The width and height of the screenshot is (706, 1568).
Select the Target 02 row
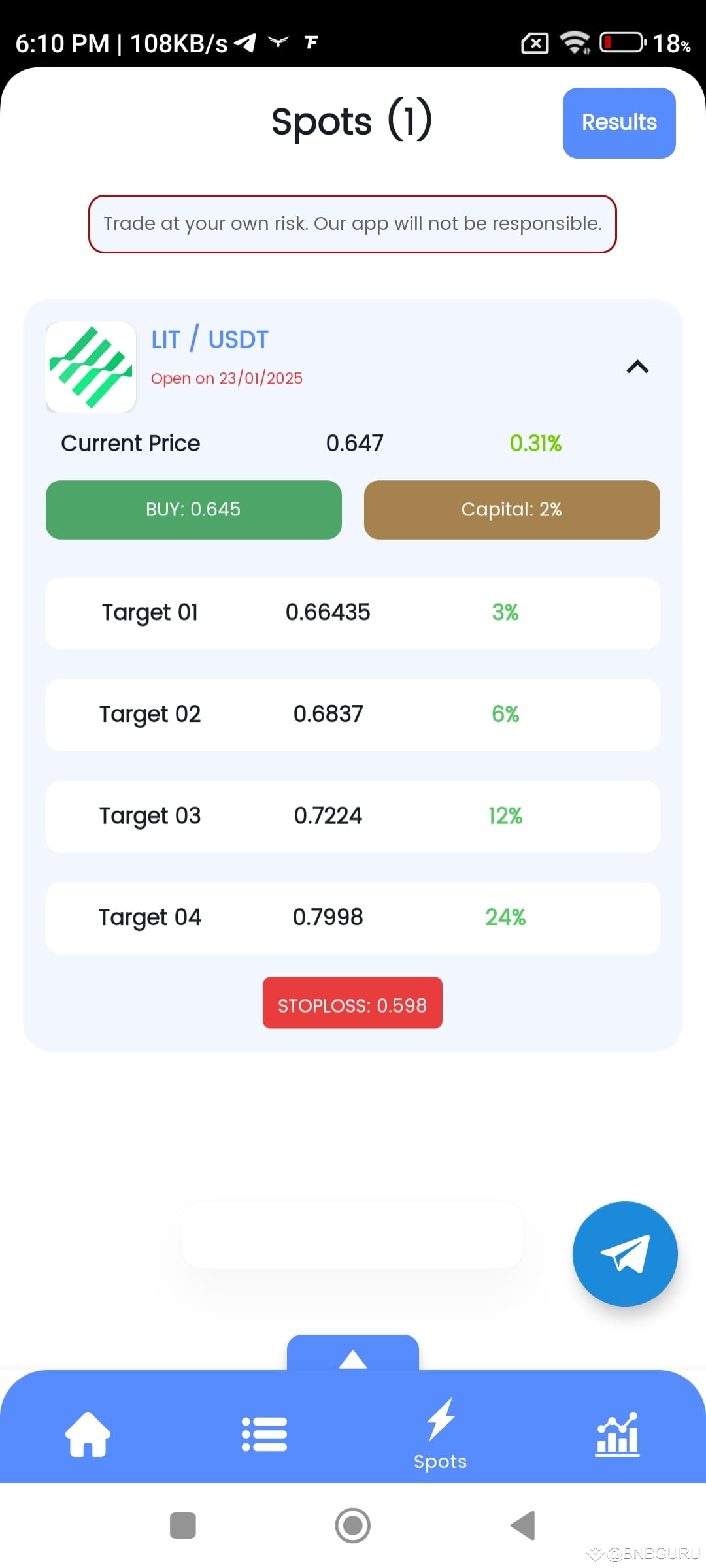pyautogui.click(x=353, y=715)
